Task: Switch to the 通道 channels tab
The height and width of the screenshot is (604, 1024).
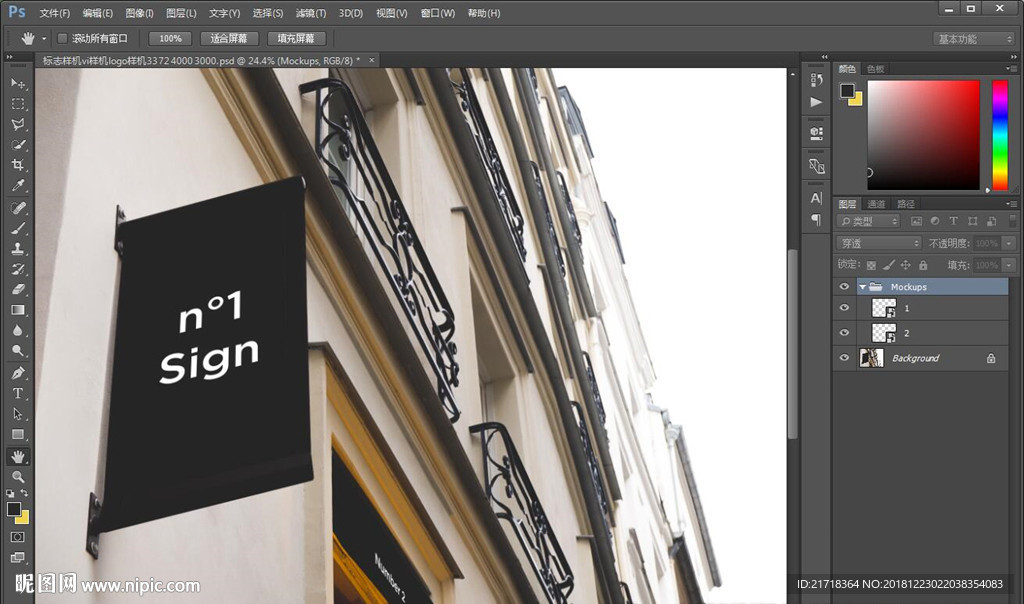Action: (x=876, y=204)
